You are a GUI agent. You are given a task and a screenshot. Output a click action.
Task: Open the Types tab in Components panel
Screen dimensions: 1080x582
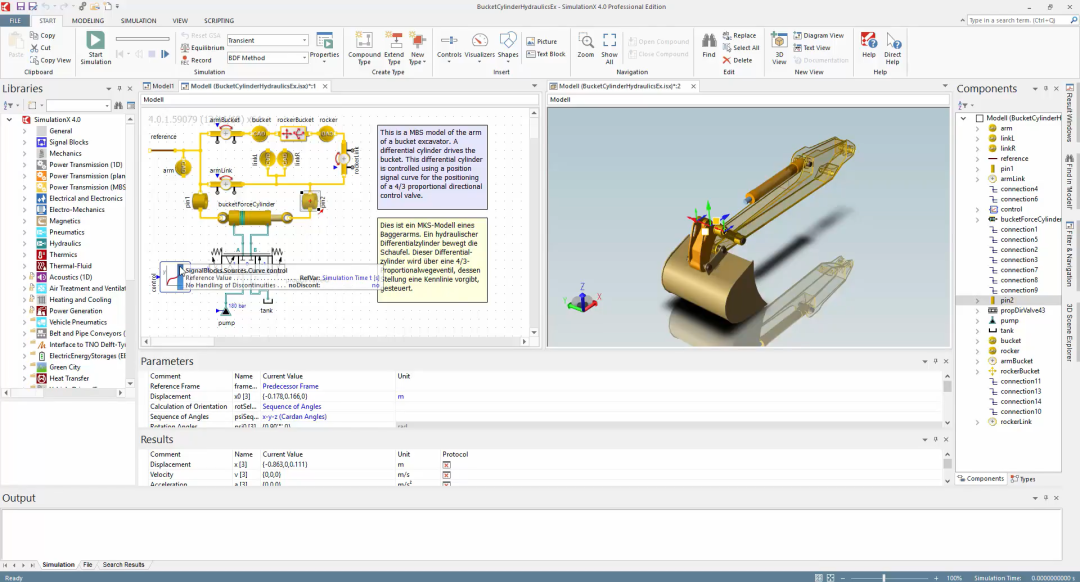(x=1023, y=479)
